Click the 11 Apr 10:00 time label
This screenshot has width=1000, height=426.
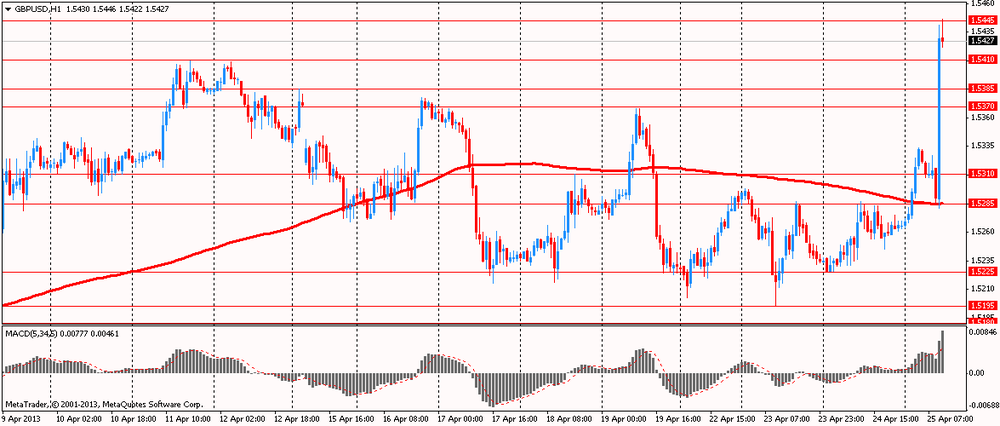[189, 420]
